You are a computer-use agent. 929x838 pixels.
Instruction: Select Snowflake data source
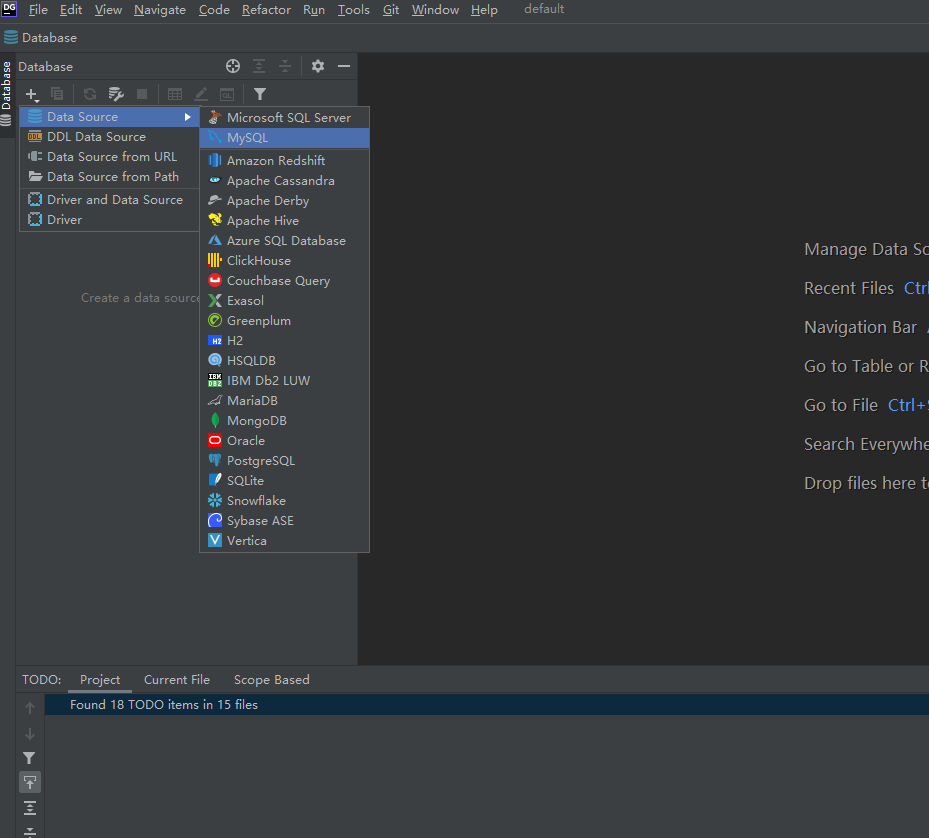[x=284, y=501]
